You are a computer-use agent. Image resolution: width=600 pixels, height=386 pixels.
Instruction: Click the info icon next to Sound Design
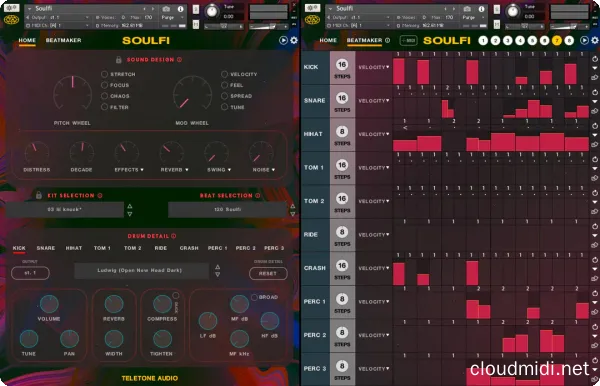pos(179,60)
